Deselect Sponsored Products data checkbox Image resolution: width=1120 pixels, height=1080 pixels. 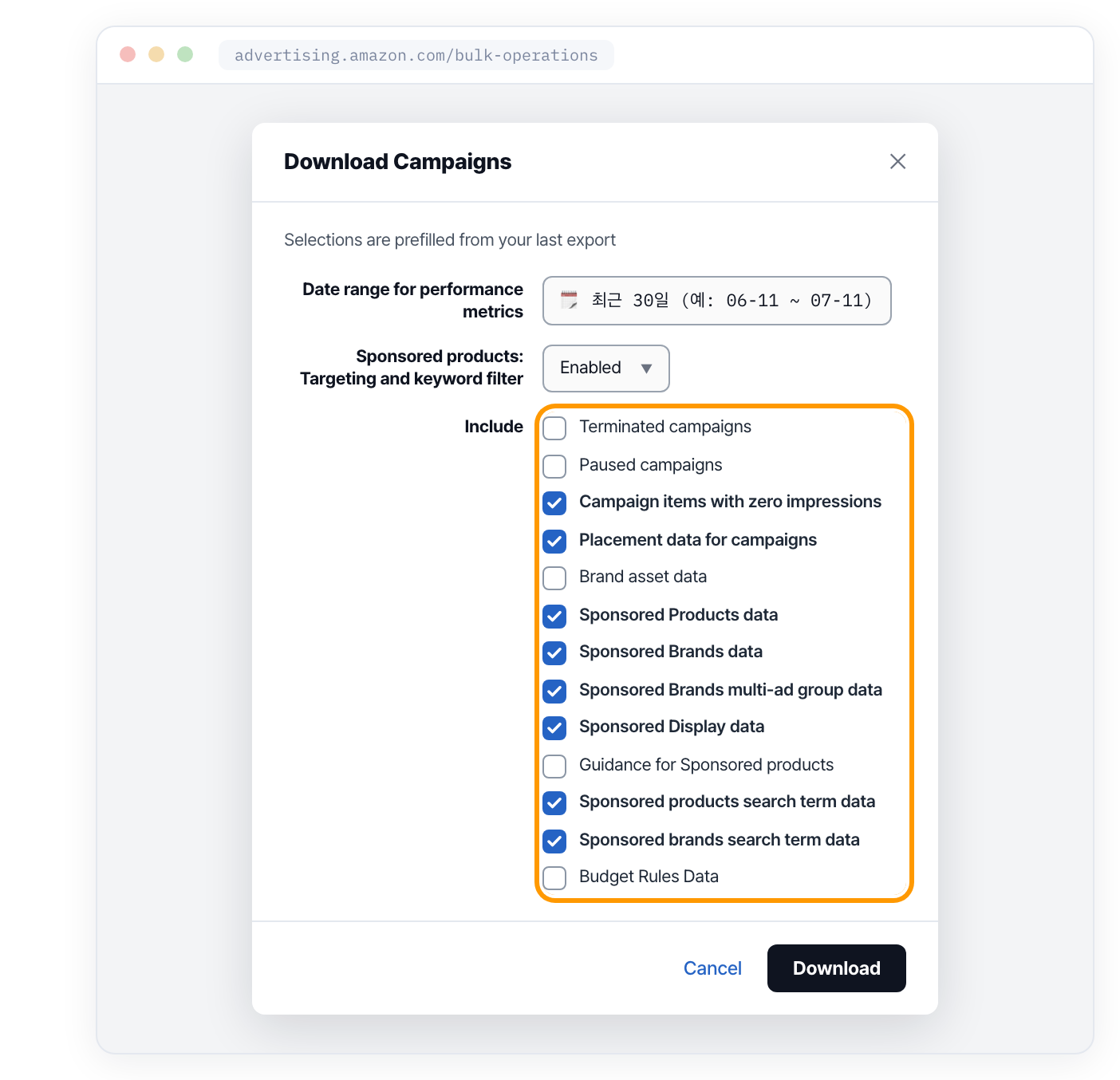click(554, 616)
